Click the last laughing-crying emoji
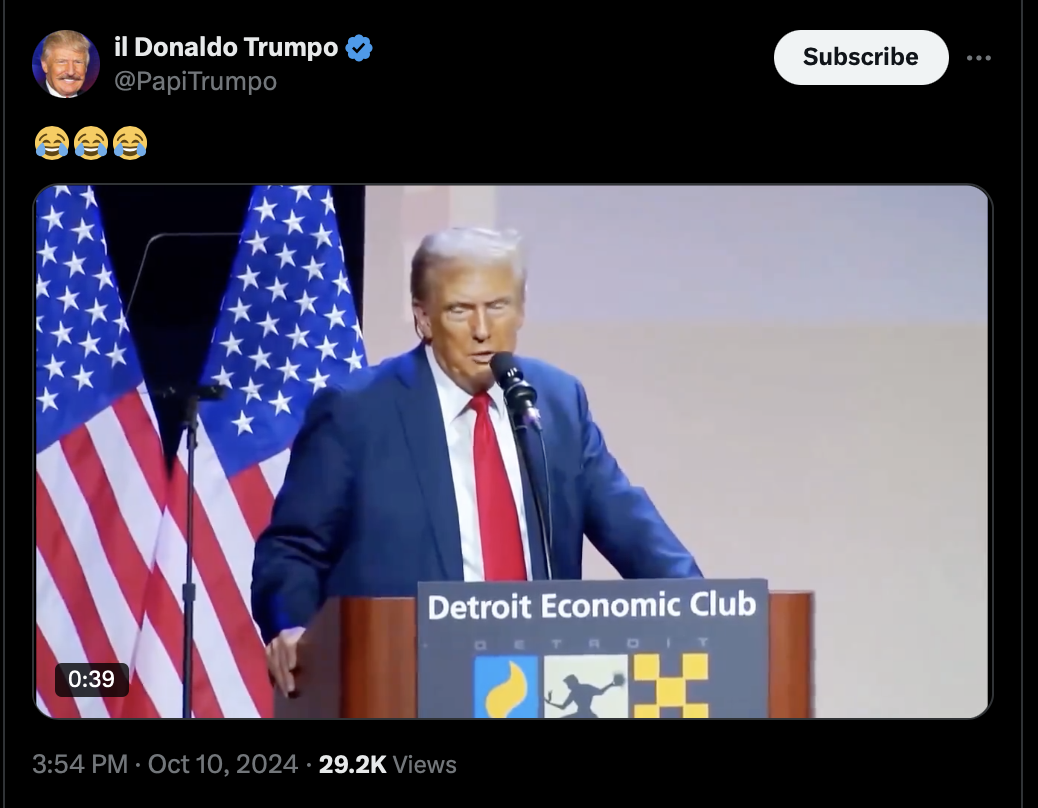This screenshot has height=808, width=1038. (130, 143)
